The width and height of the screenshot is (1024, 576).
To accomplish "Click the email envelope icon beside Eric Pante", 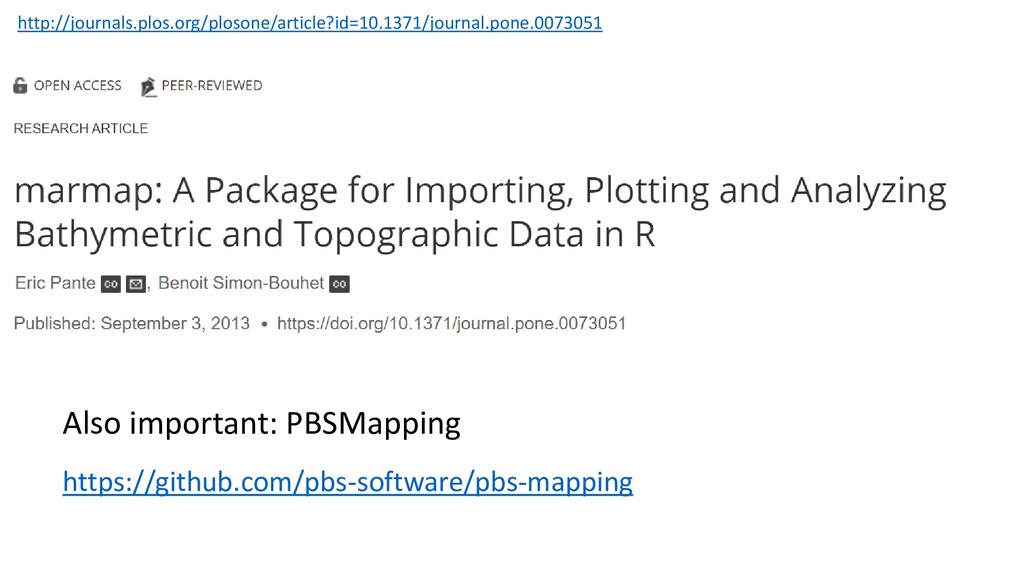I will click(136, 284).
